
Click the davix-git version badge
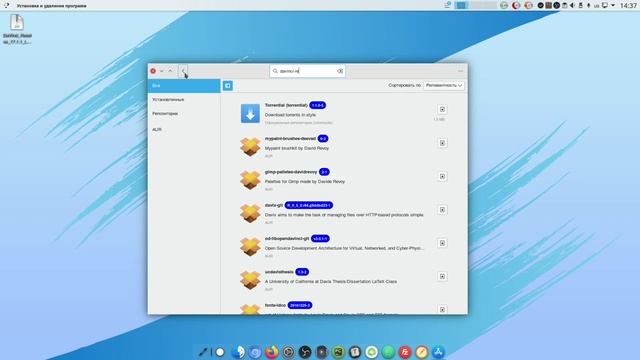coord(309,205)
